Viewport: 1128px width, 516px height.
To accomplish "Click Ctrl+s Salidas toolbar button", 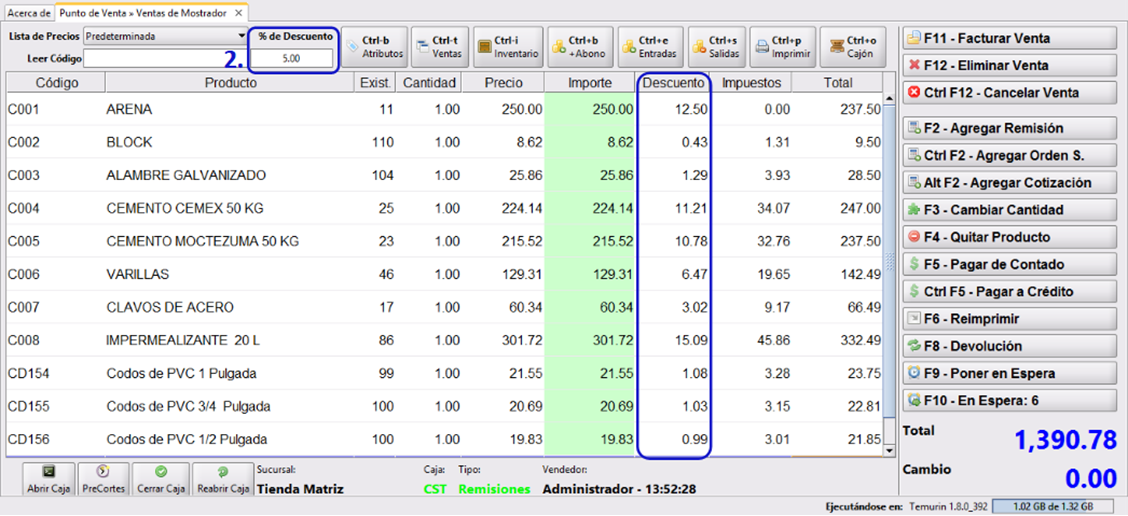I will click(x=717, y=47).
